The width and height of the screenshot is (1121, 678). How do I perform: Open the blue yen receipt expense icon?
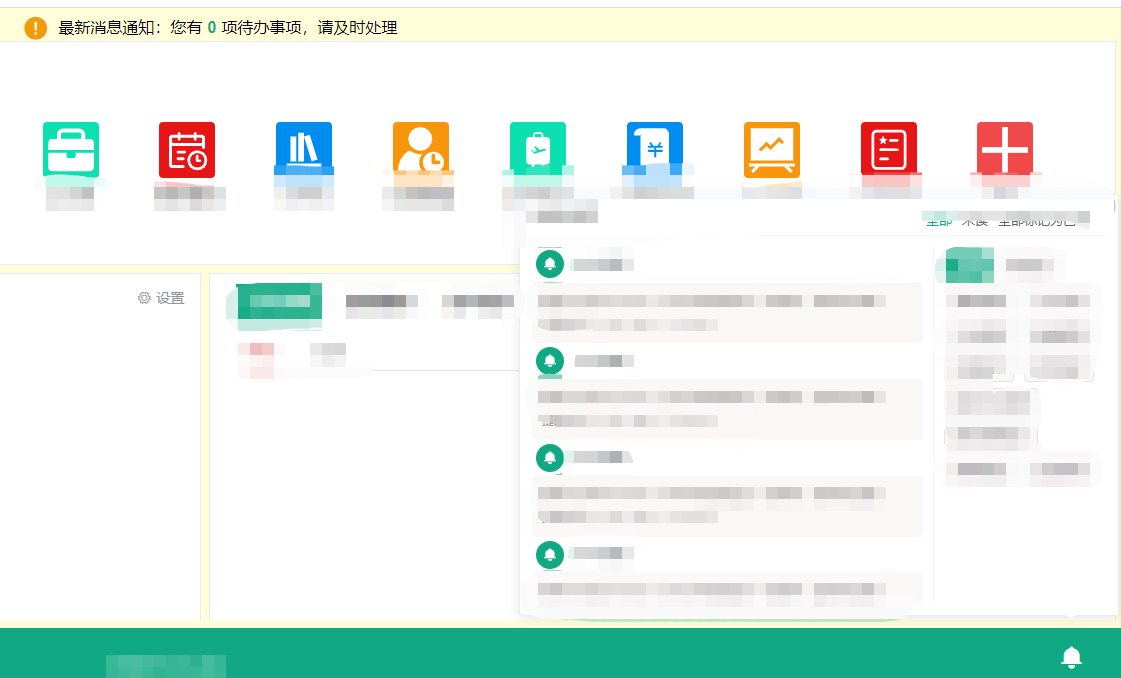point(655,149)
